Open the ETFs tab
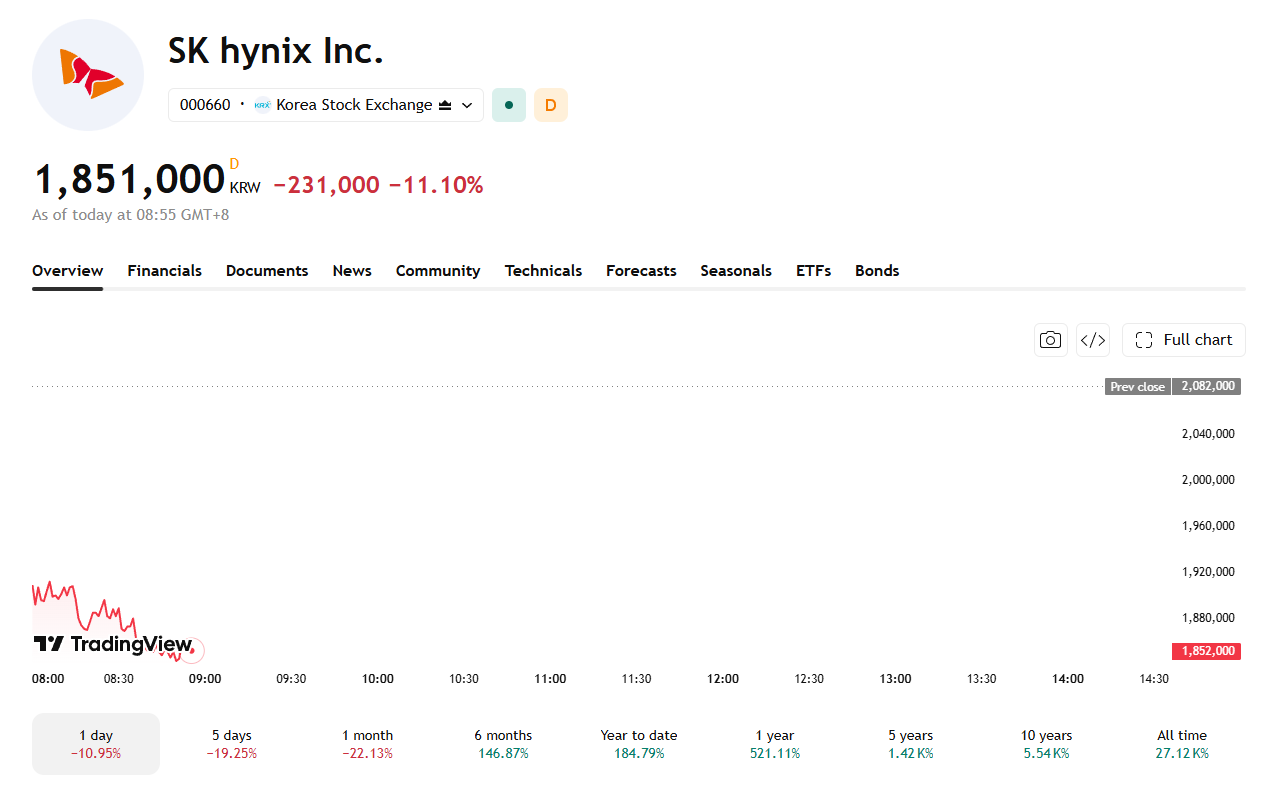 click(813, 271)
